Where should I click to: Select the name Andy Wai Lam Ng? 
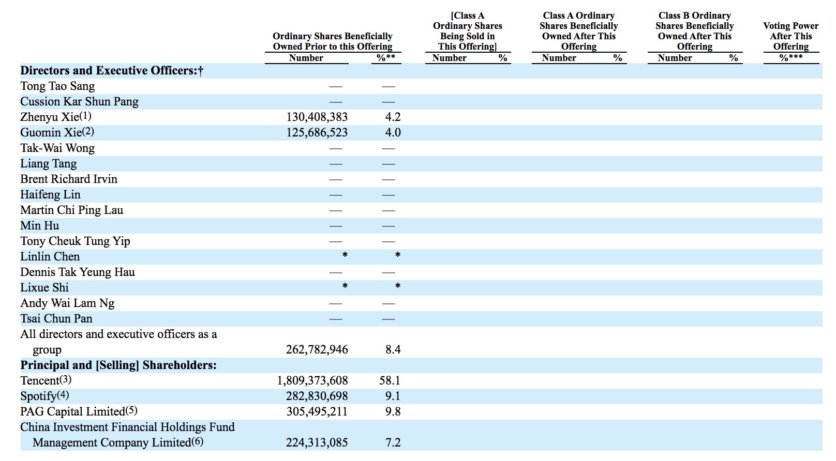coord(68,303)
